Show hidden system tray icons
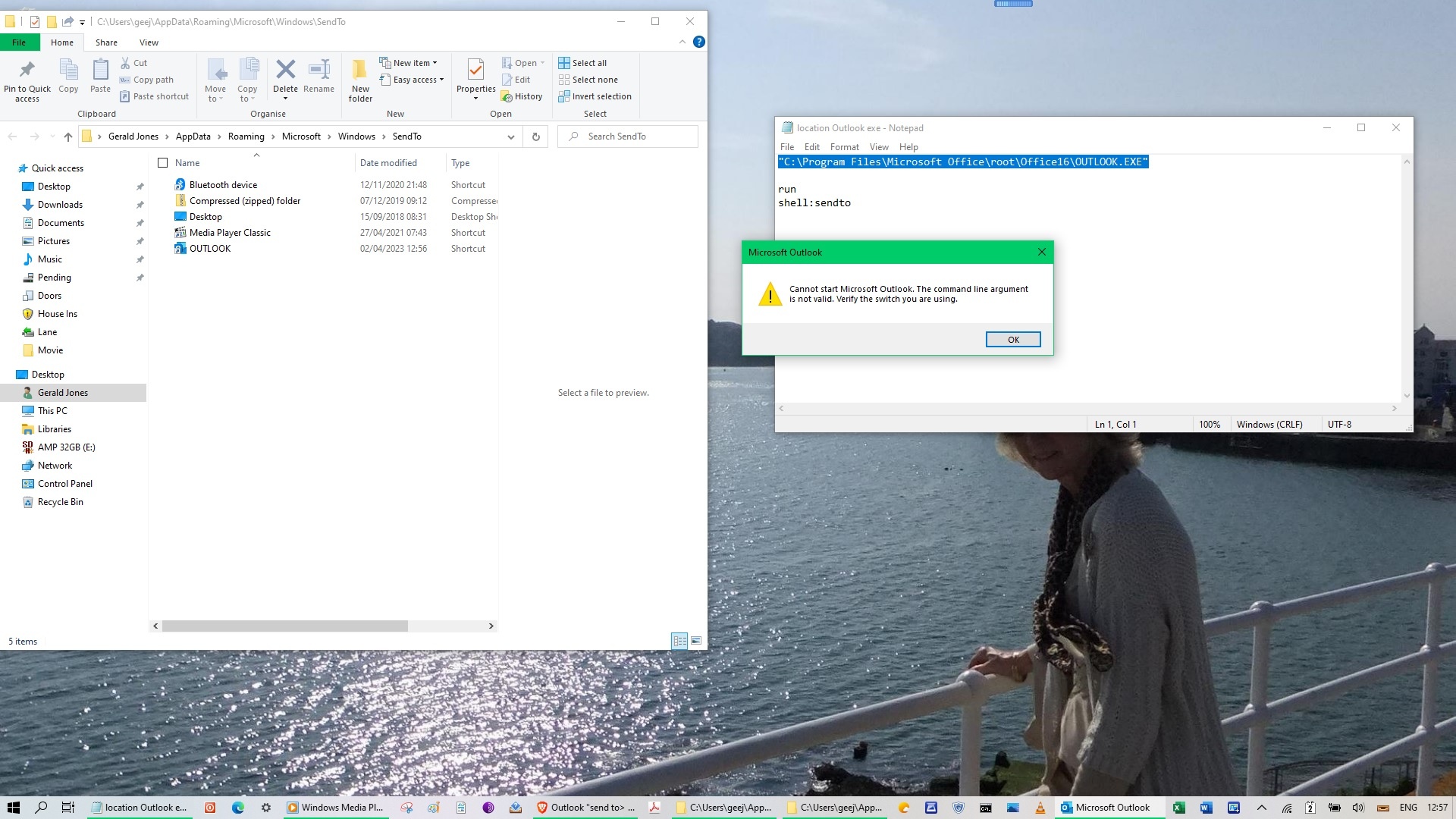Screen dimensions: 1456x819 point(1262,808)
